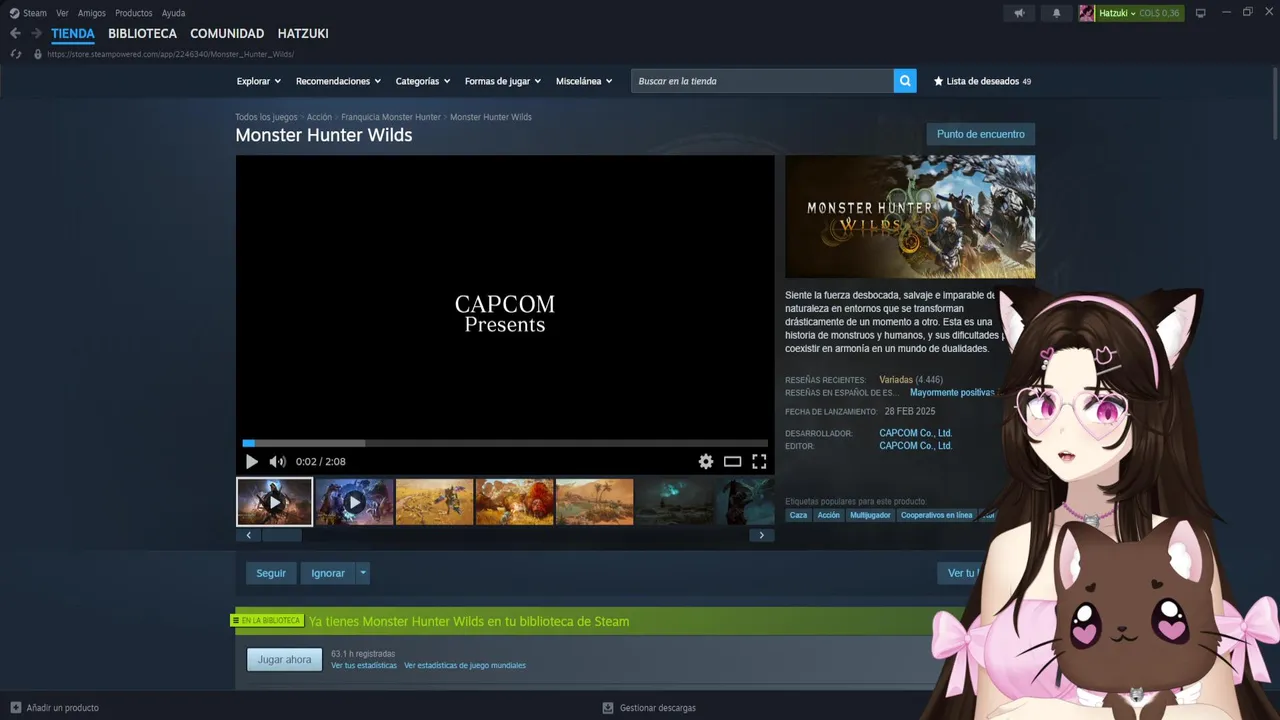Click the Variadas recent reviews summary

[896, 380]
